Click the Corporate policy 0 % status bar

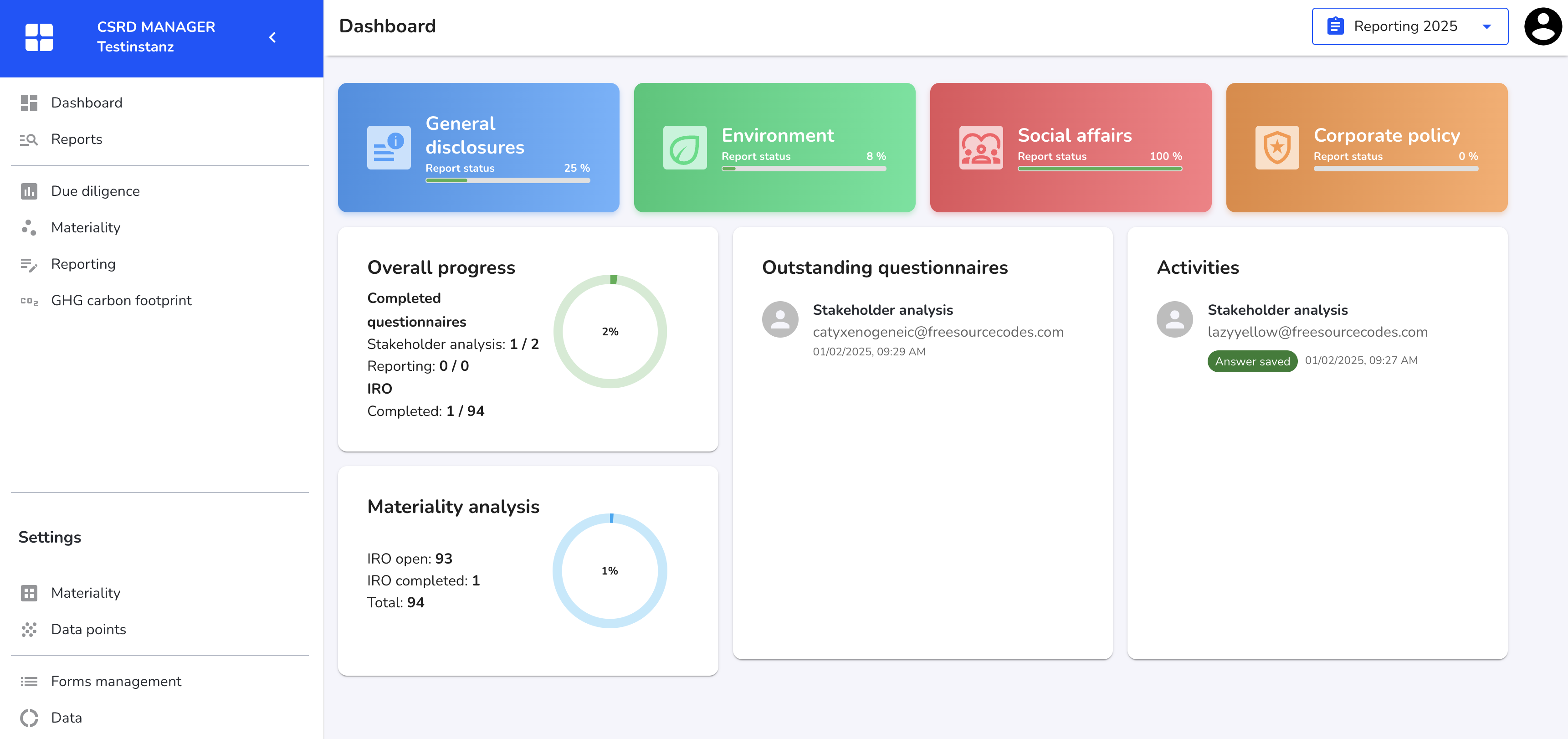pyautogui.click(x=1396, y=169)
